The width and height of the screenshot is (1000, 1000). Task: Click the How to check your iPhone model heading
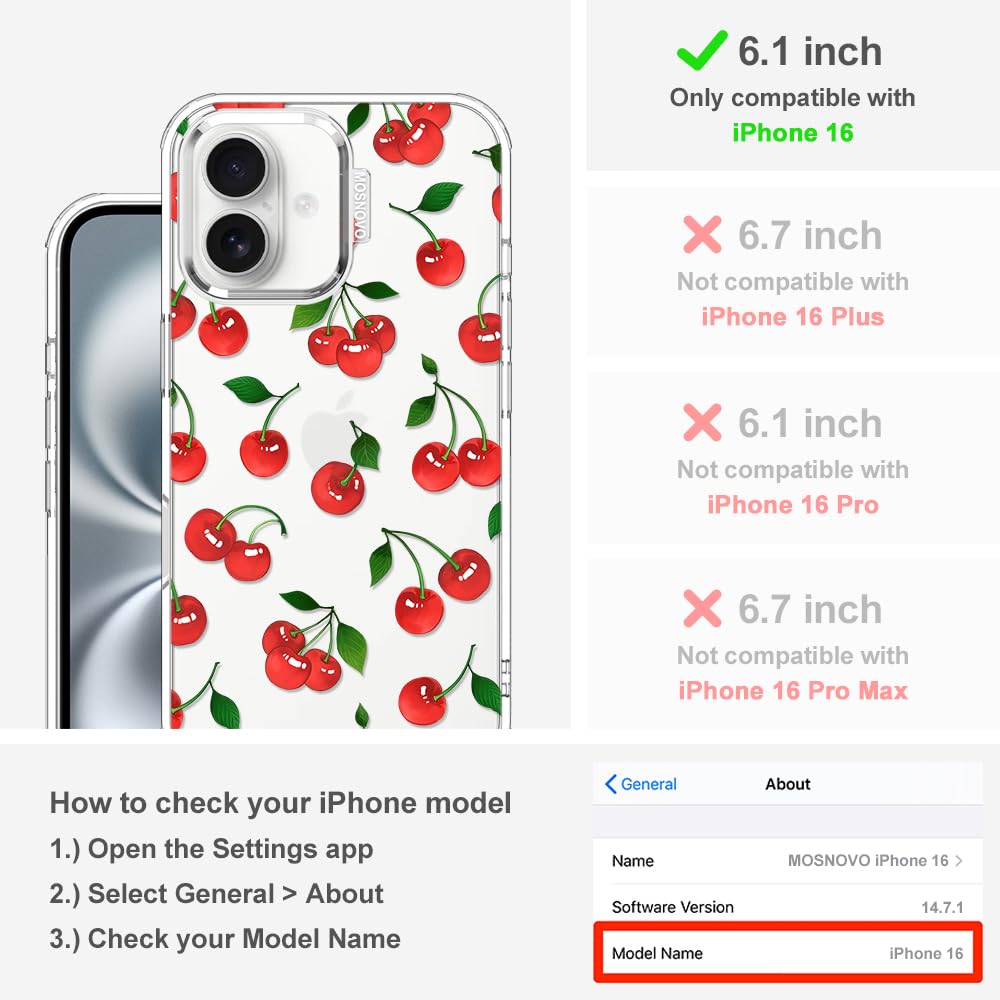[x=281, y=802]
